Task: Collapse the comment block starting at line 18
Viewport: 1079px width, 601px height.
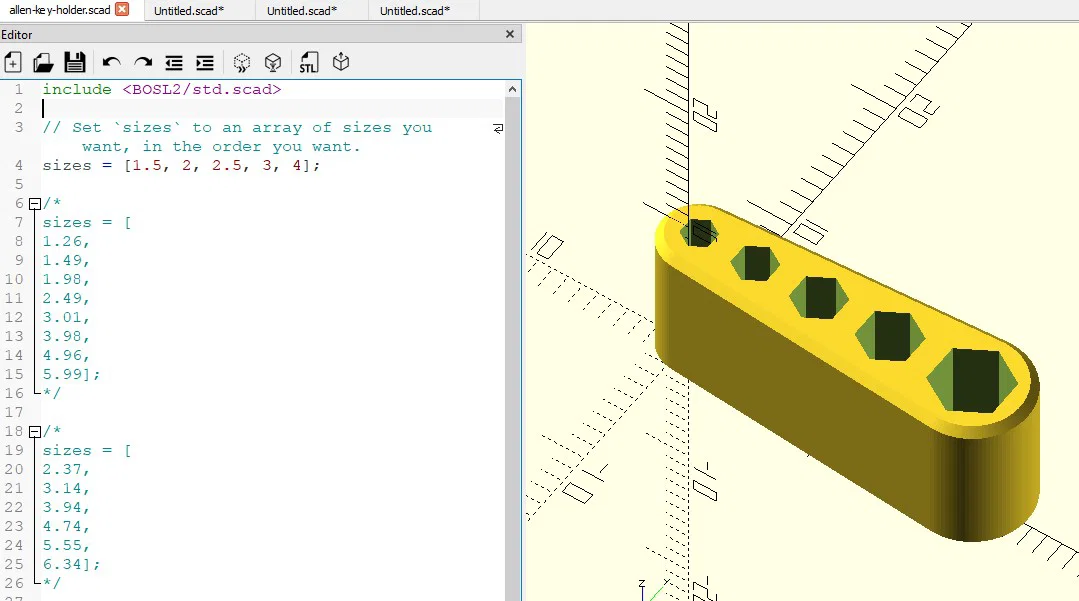Action: pyautogui.click(x=34, y=432)
